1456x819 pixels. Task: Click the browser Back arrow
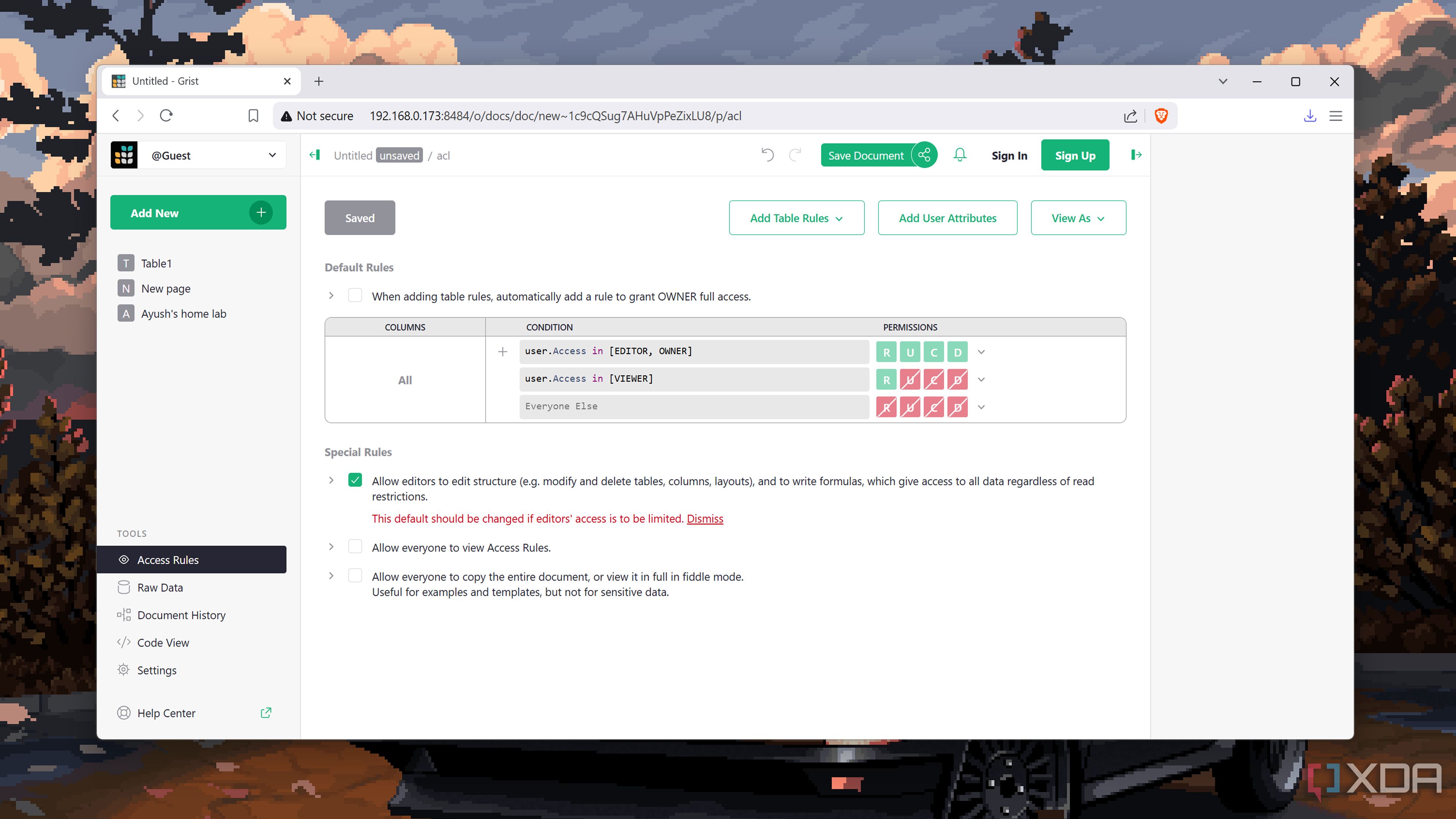tap(116, 116)
